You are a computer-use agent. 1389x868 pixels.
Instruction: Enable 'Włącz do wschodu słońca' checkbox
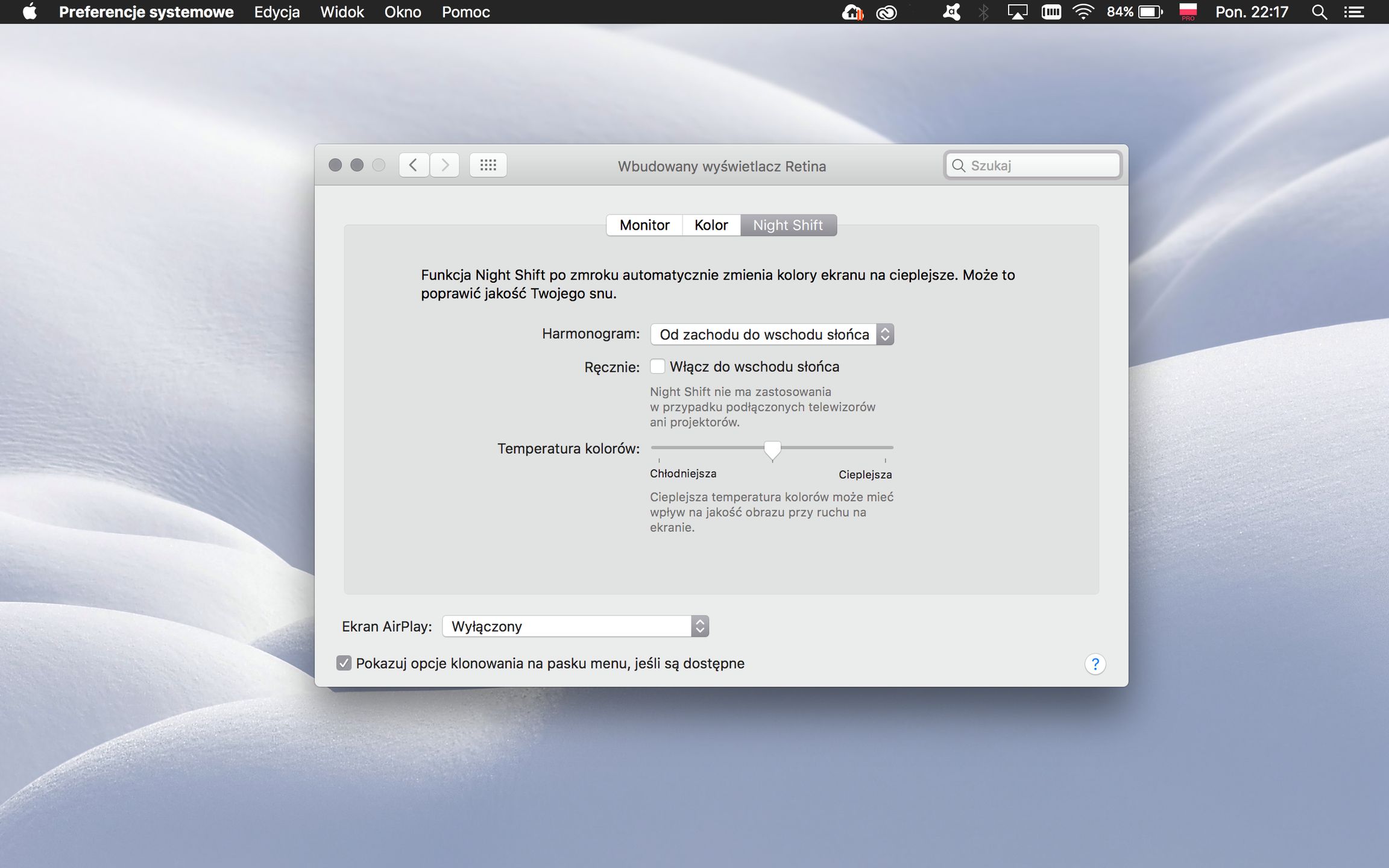pyautogui.click(x=658, y=366)
